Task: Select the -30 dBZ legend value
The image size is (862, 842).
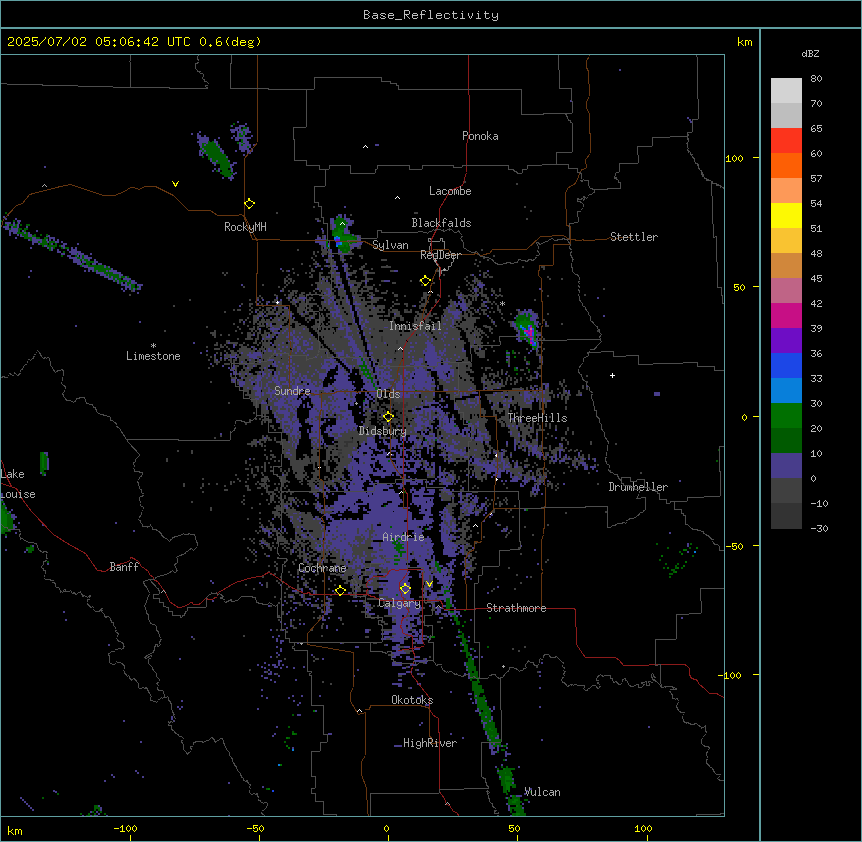Action: coord(819,528)
